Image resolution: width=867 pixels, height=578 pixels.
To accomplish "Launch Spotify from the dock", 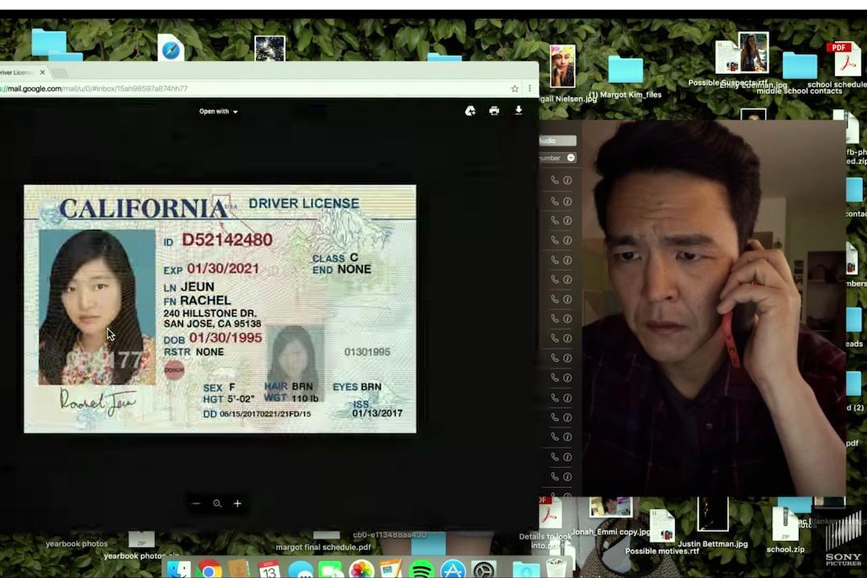I will 421,570.
